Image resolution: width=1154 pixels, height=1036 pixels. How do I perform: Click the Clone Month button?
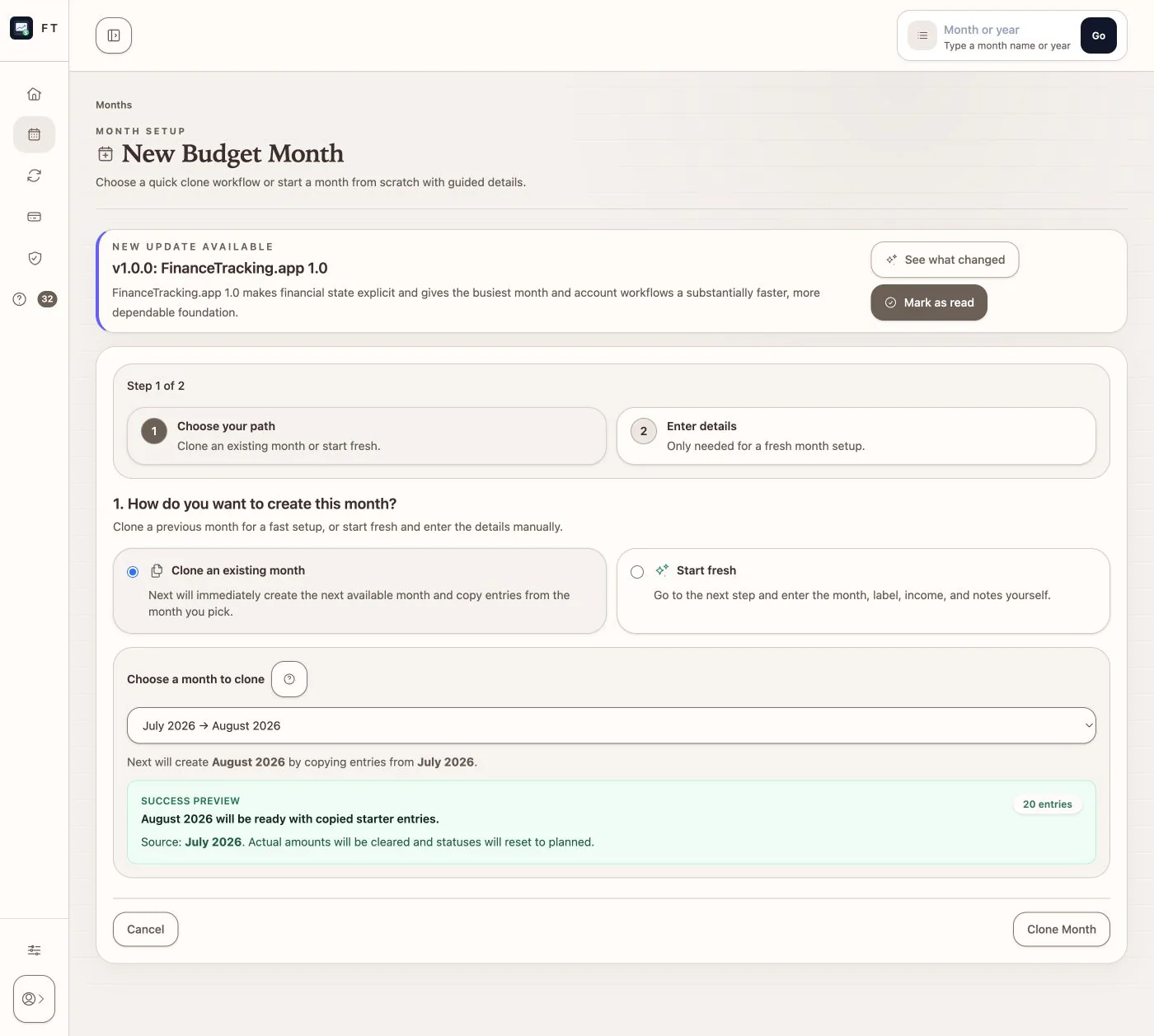[1062, 929]
